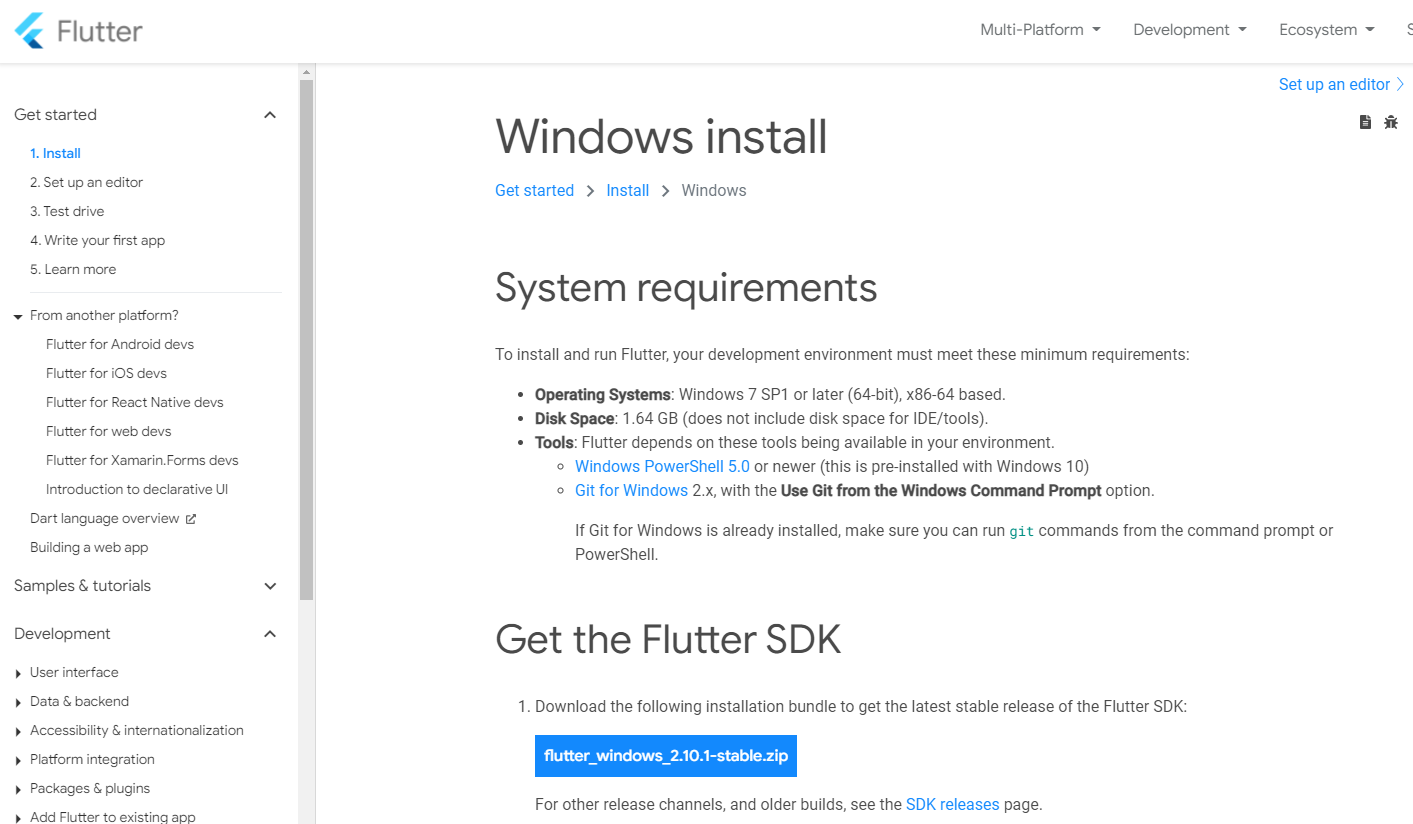Collapse the Get started sidebar section

pos(270,115)
